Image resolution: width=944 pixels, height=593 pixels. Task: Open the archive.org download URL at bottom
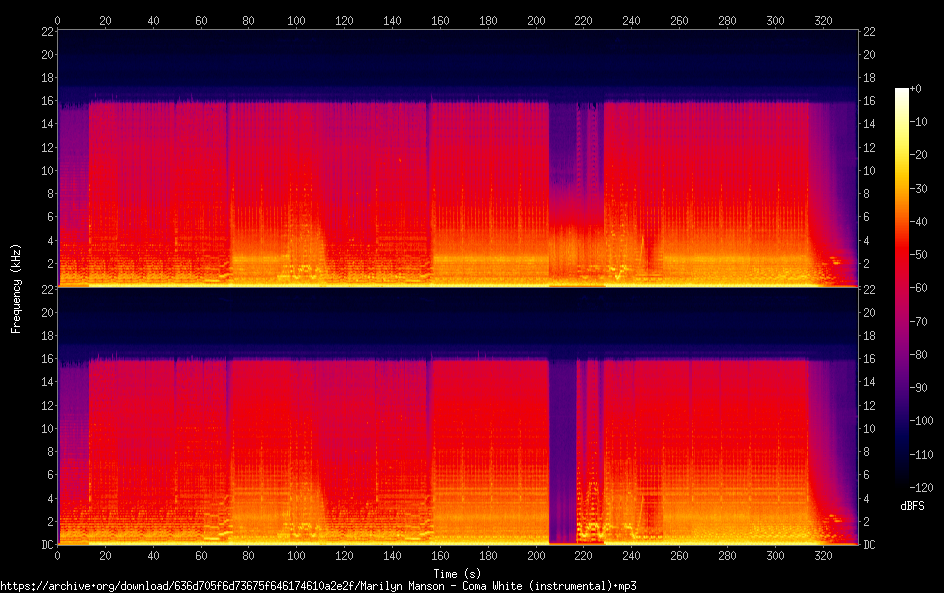click(318, 586)
